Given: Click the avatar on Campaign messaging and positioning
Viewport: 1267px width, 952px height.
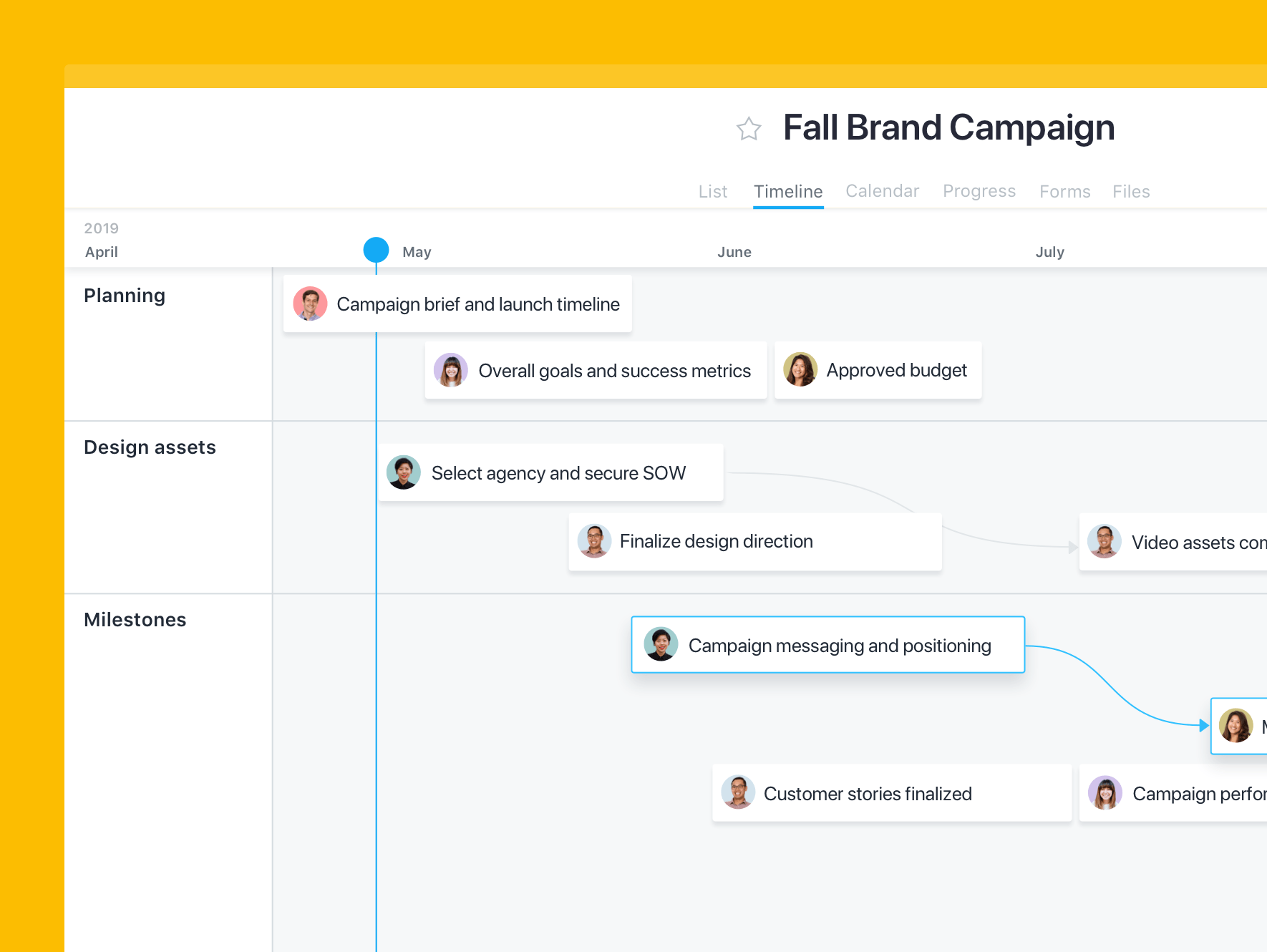Looking at the screenshot, I should 661,644.
